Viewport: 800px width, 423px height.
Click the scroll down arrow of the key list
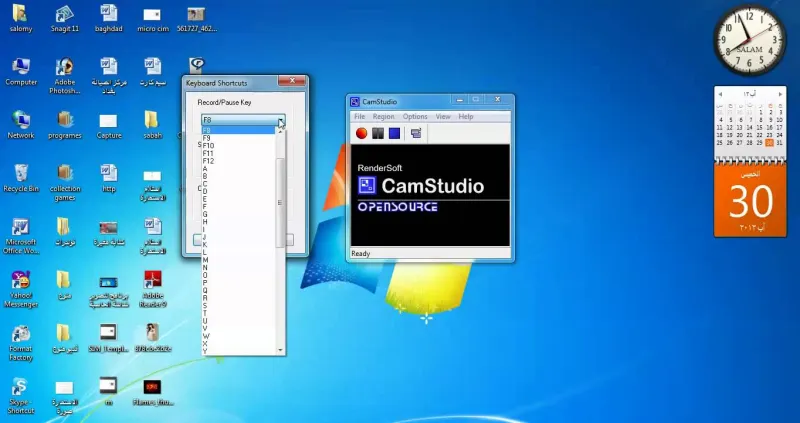281,350
